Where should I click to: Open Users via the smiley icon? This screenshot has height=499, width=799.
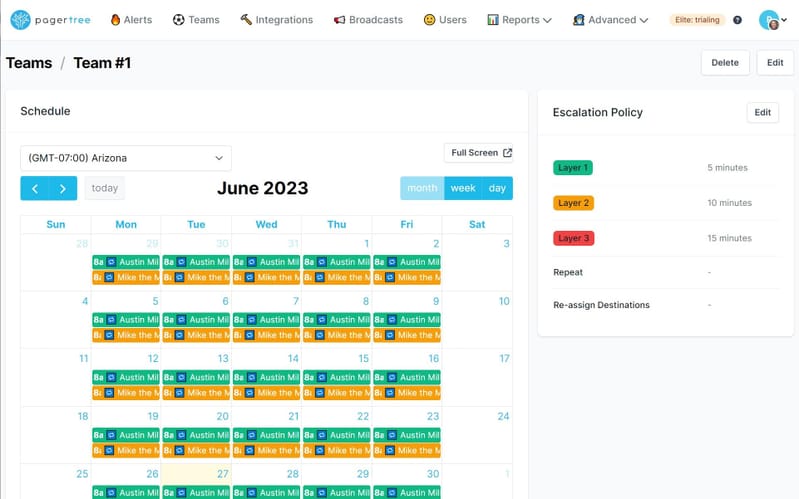429,19
